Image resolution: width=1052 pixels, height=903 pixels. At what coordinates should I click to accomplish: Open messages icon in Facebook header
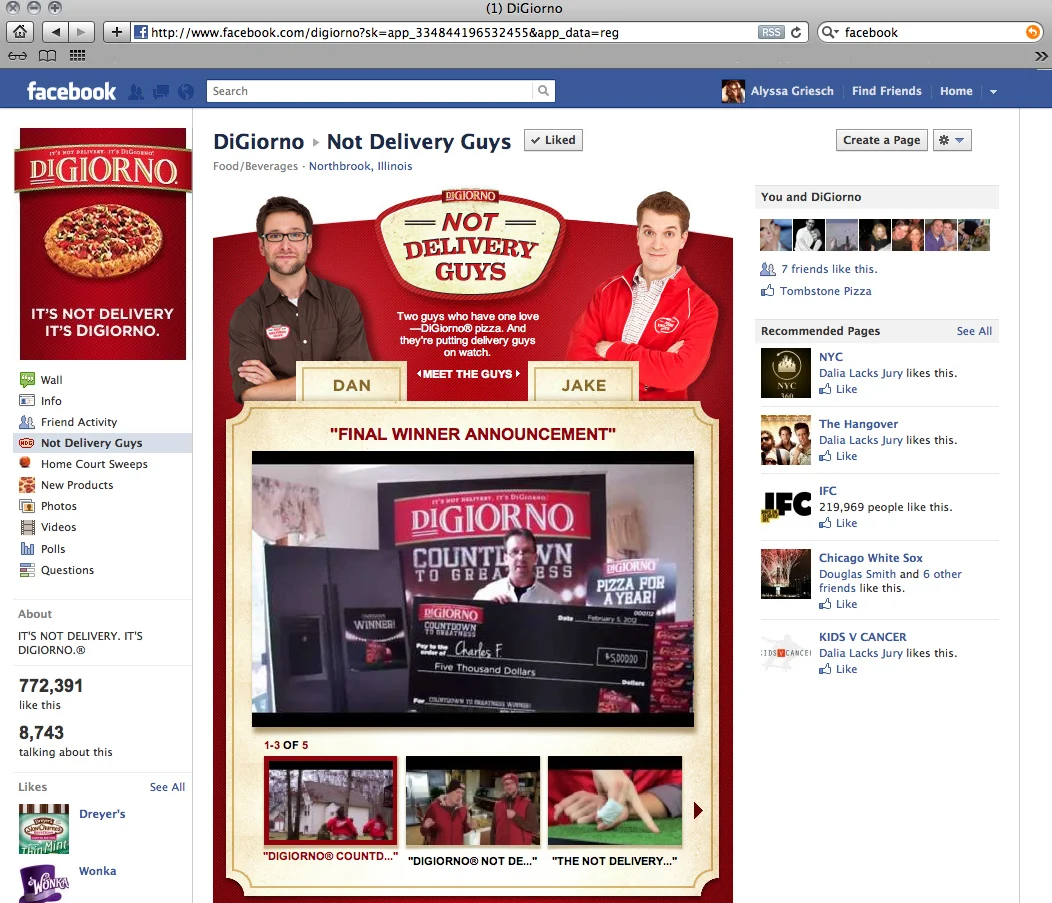161,92
